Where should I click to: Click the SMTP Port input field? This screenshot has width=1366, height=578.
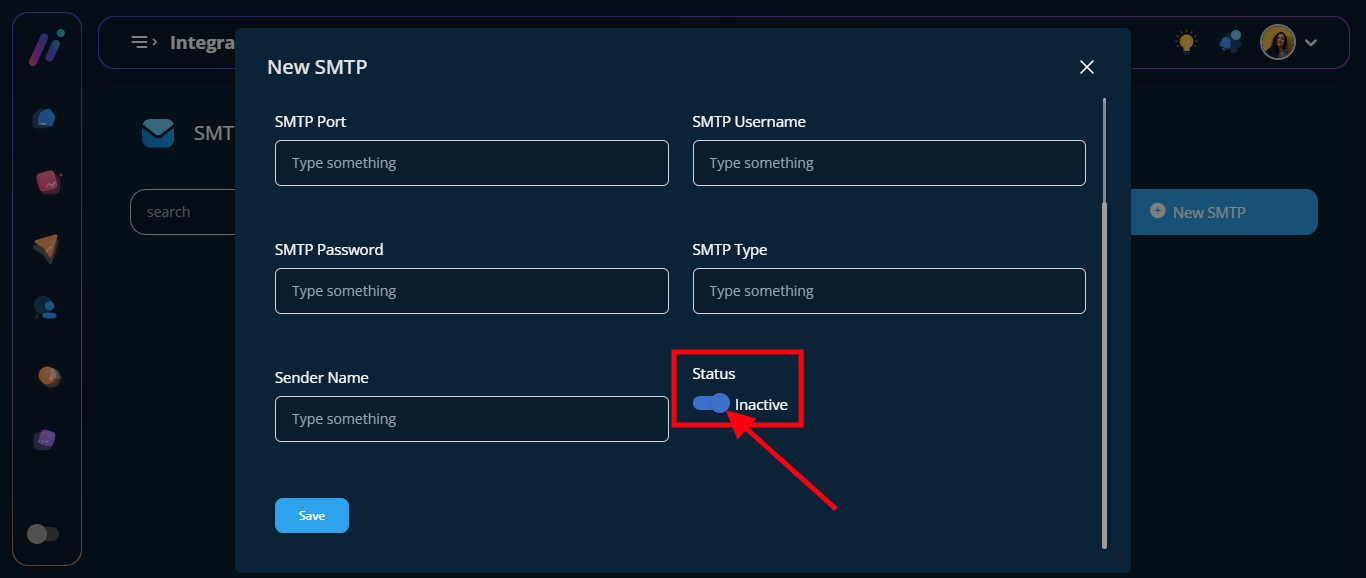[471, 163]
